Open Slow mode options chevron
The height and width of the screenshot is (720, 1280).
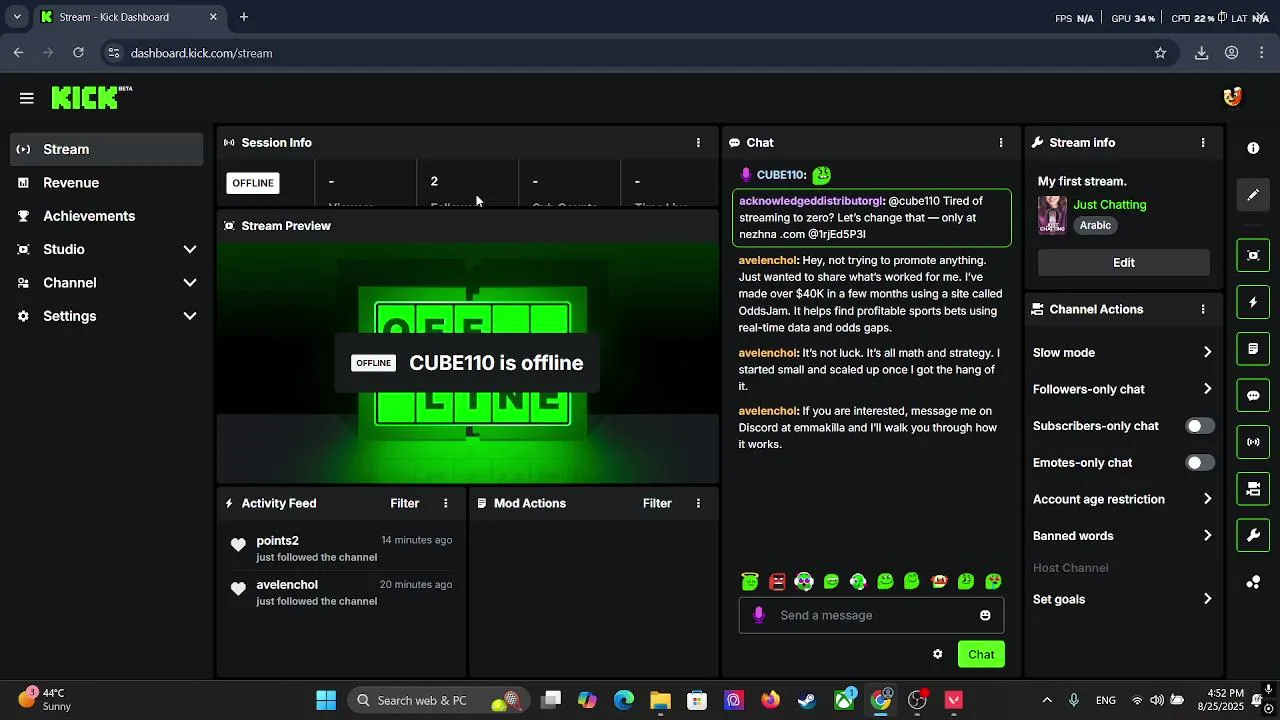pos(1207,352)
